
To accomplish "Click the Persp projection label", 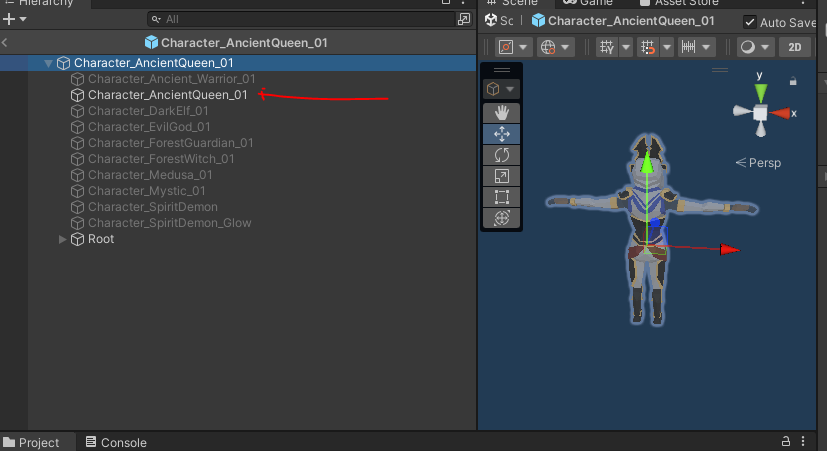I will click(x=758, y=162).
